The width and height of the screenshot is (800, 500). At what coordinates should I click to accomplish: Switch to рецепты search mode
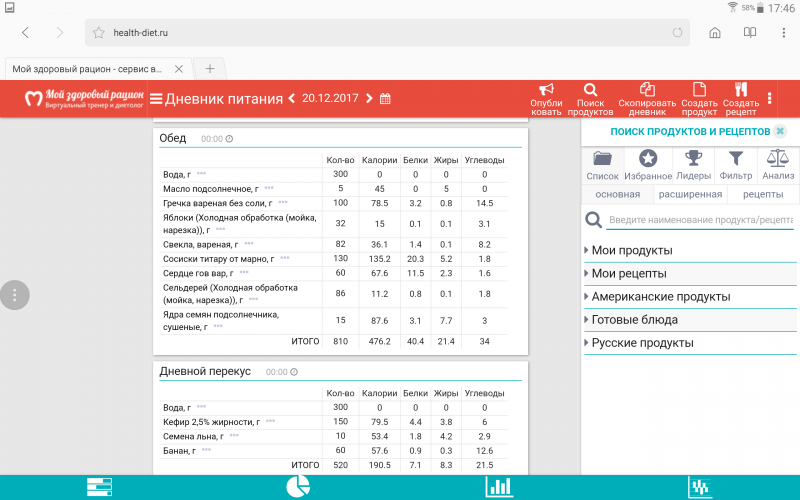[762, 194]
